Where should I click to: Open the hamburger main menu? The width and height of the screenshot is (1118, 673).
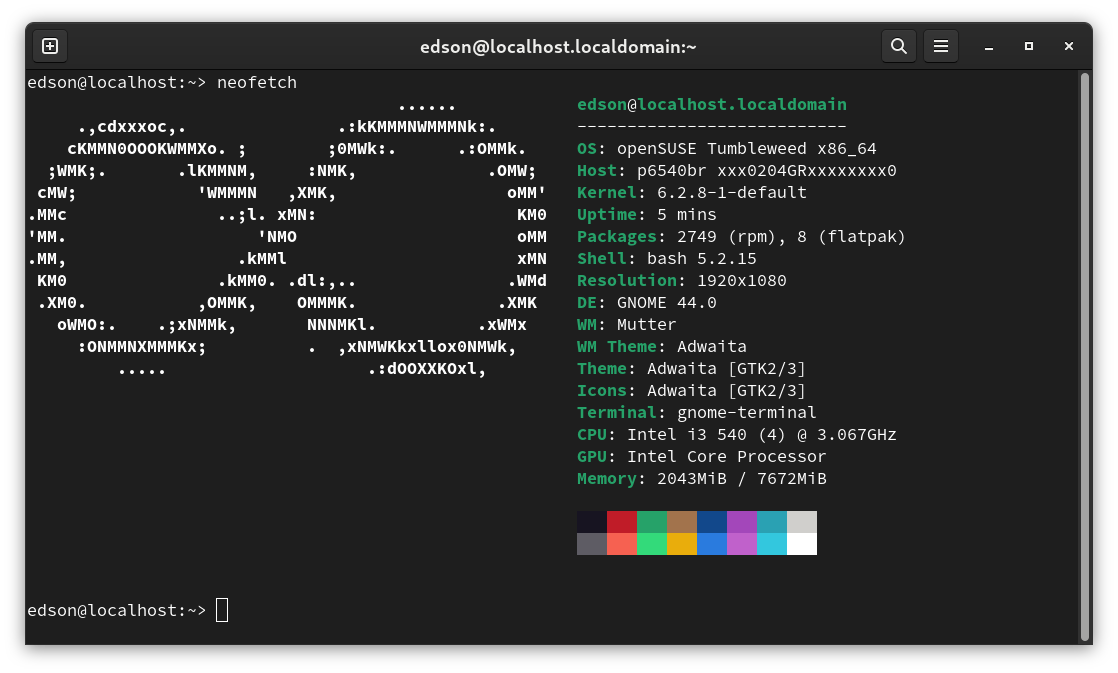tap(940, 46)
